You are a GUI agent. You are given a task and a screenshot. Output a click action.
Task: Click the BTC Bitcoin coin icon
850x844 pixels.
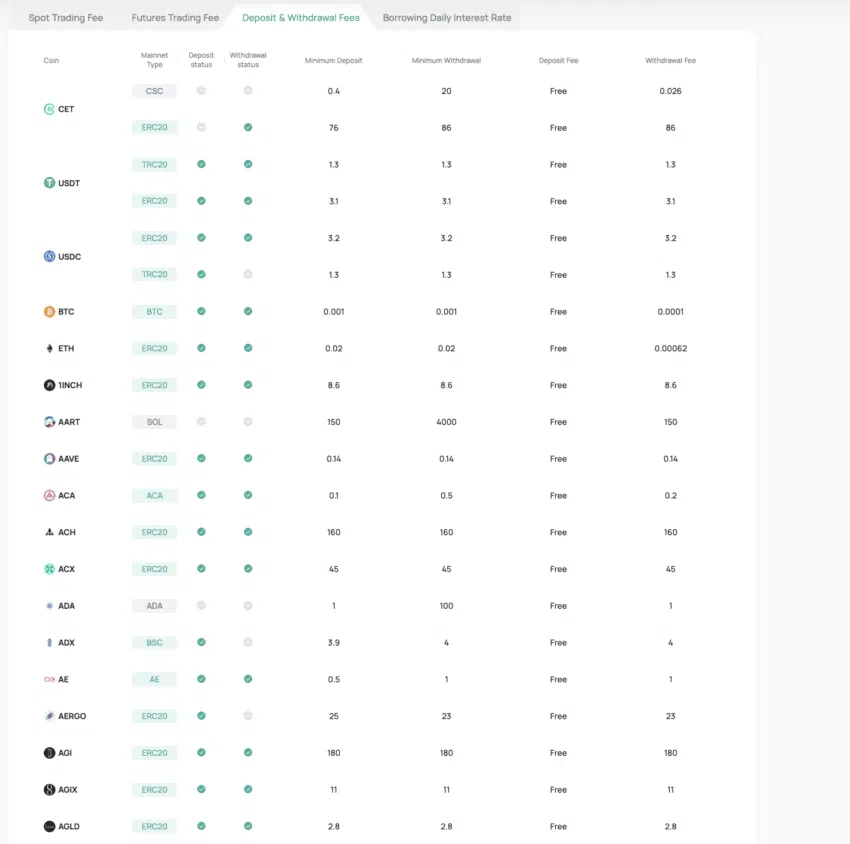[x=49, y=312]
